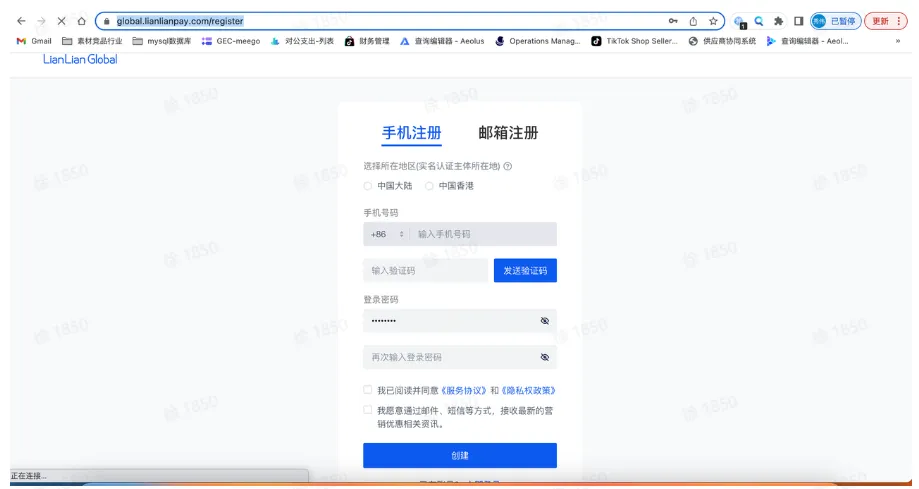919x489 pixels.
Task: Open the extensions puzzle icon
Action: pos(778,21)
